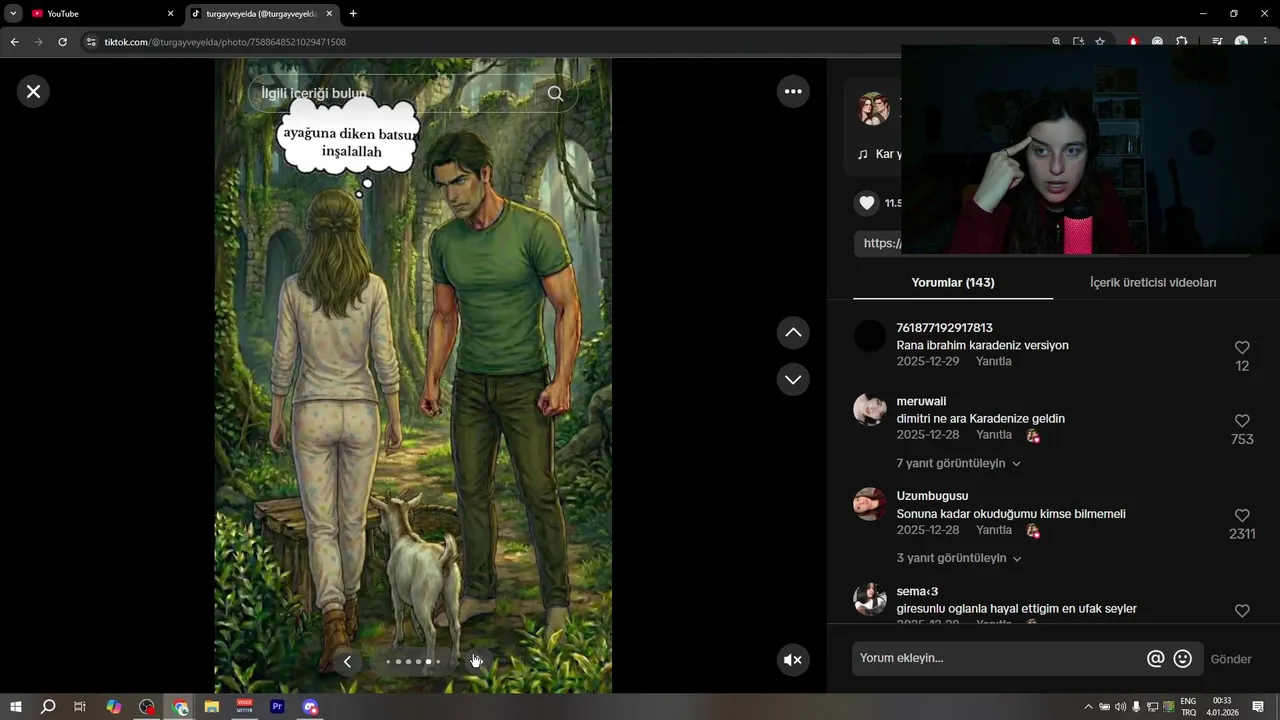This screenshot has height=720, width=1280.
Task: Open the author's profile picture
Action: click(874, 108)
